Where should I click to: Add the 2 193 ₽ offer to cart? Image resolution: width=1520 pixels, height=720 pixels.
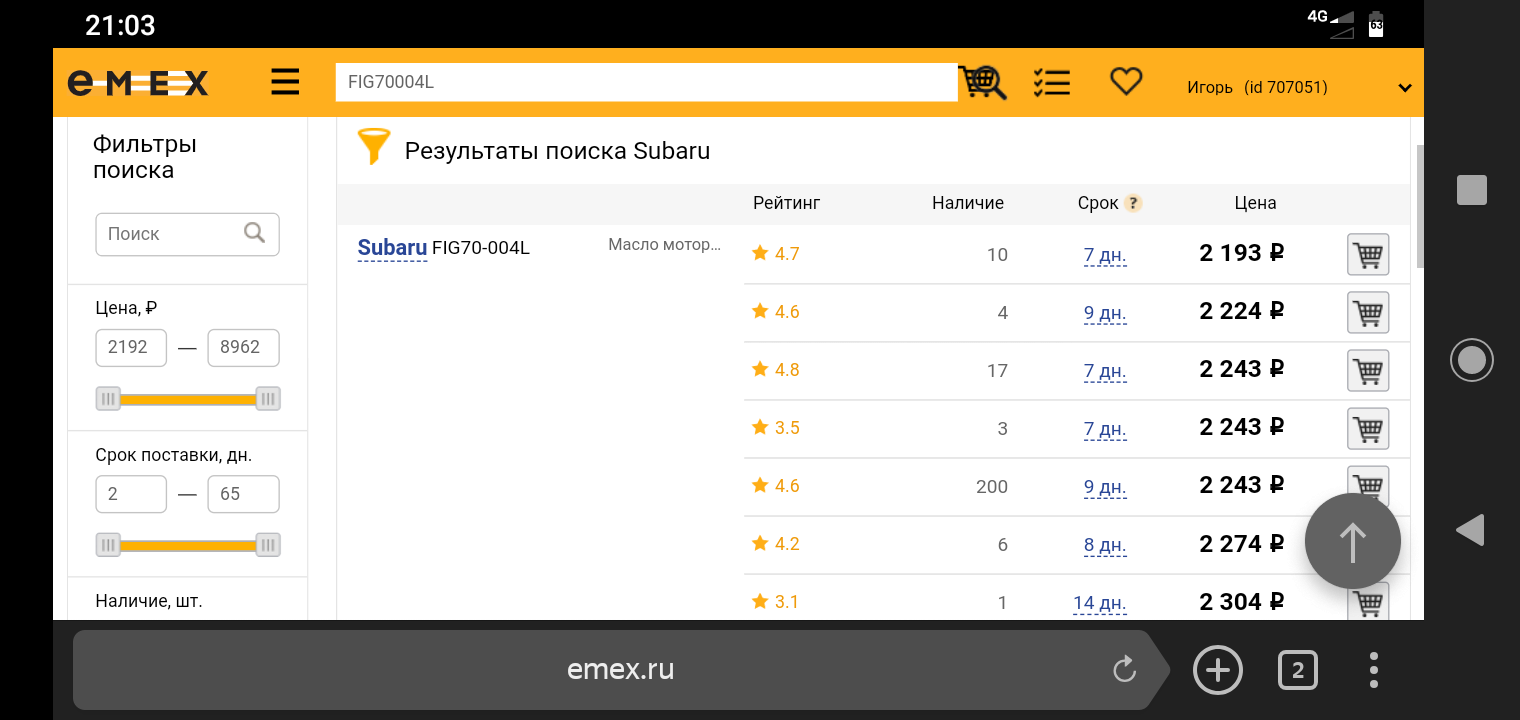coord(1368,255)
